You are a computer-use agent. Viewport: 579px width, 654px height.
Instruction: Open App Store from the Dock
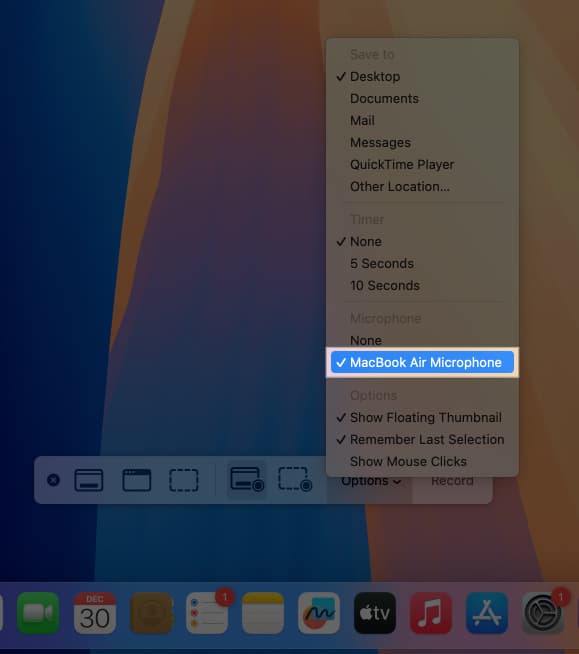coord(487,613)
